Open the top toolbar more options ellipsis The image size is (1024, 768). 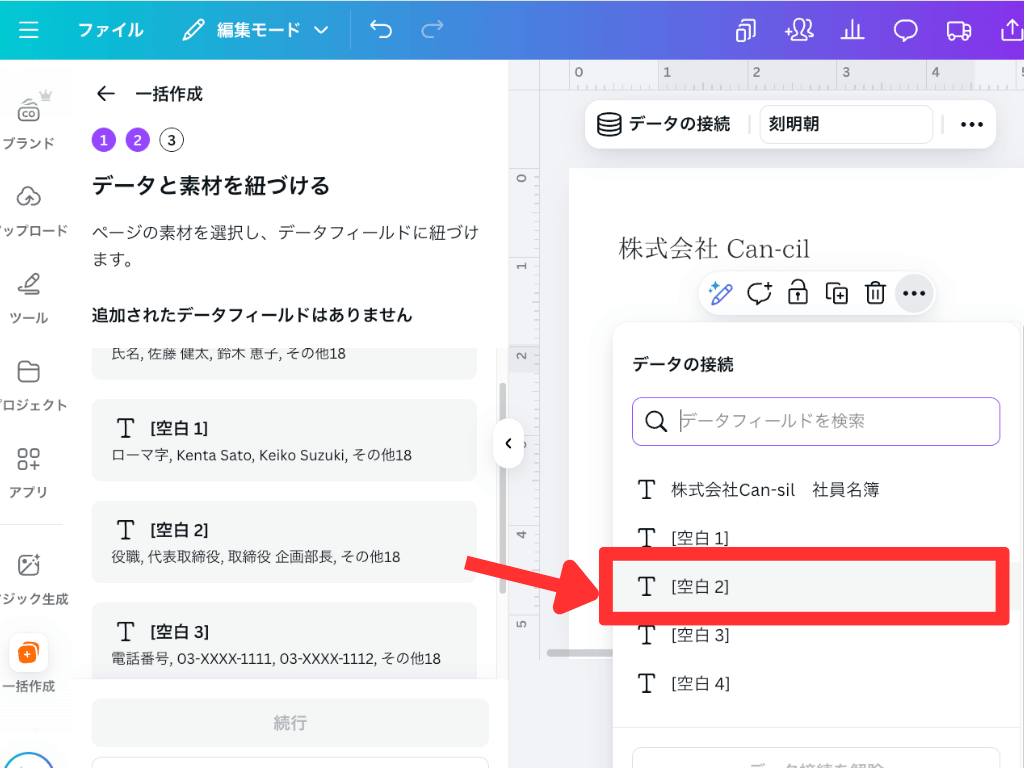click(x=971, y=125)
